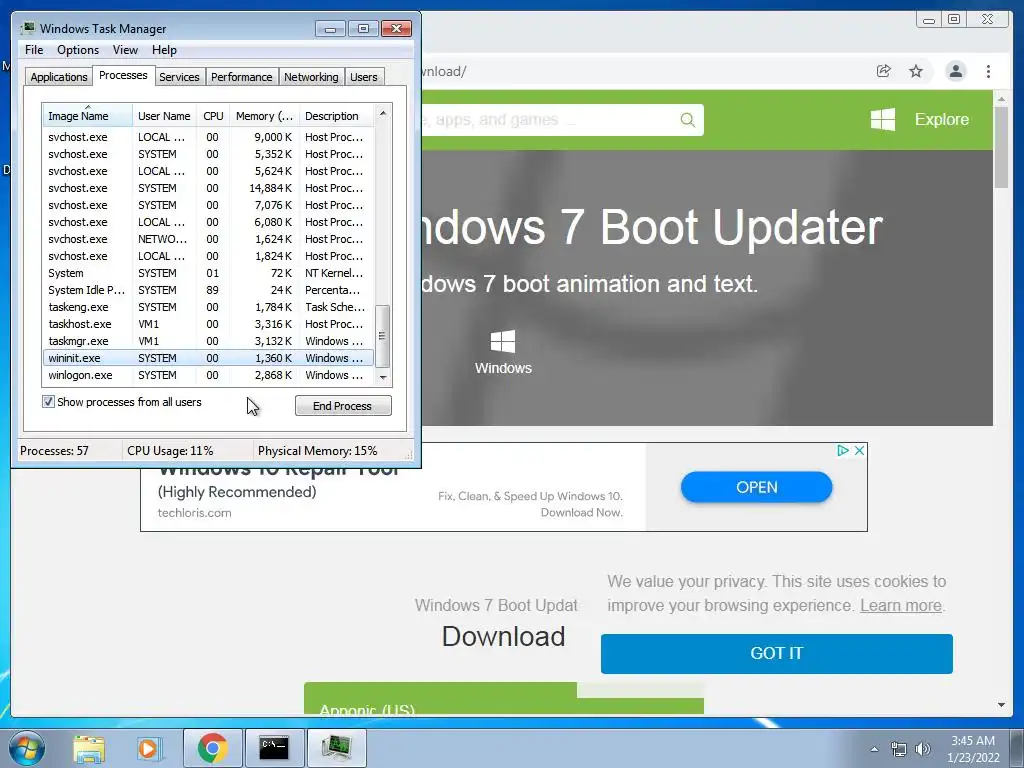Screen dimensions: 1024x768
Task: Open the Windows Start orb
Action: [x=27, y=748]
